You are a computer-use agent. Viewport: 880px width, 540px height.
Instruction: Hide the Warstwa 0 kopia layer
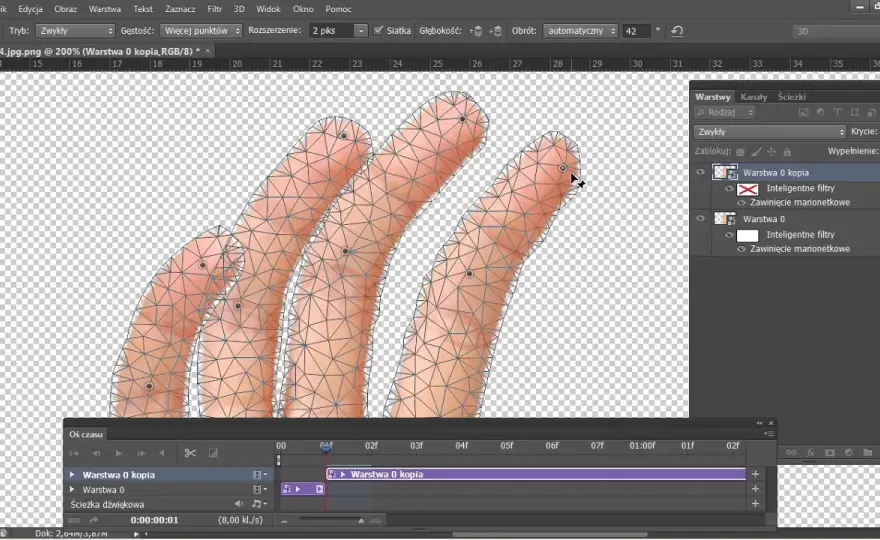[x=700, y=172]
